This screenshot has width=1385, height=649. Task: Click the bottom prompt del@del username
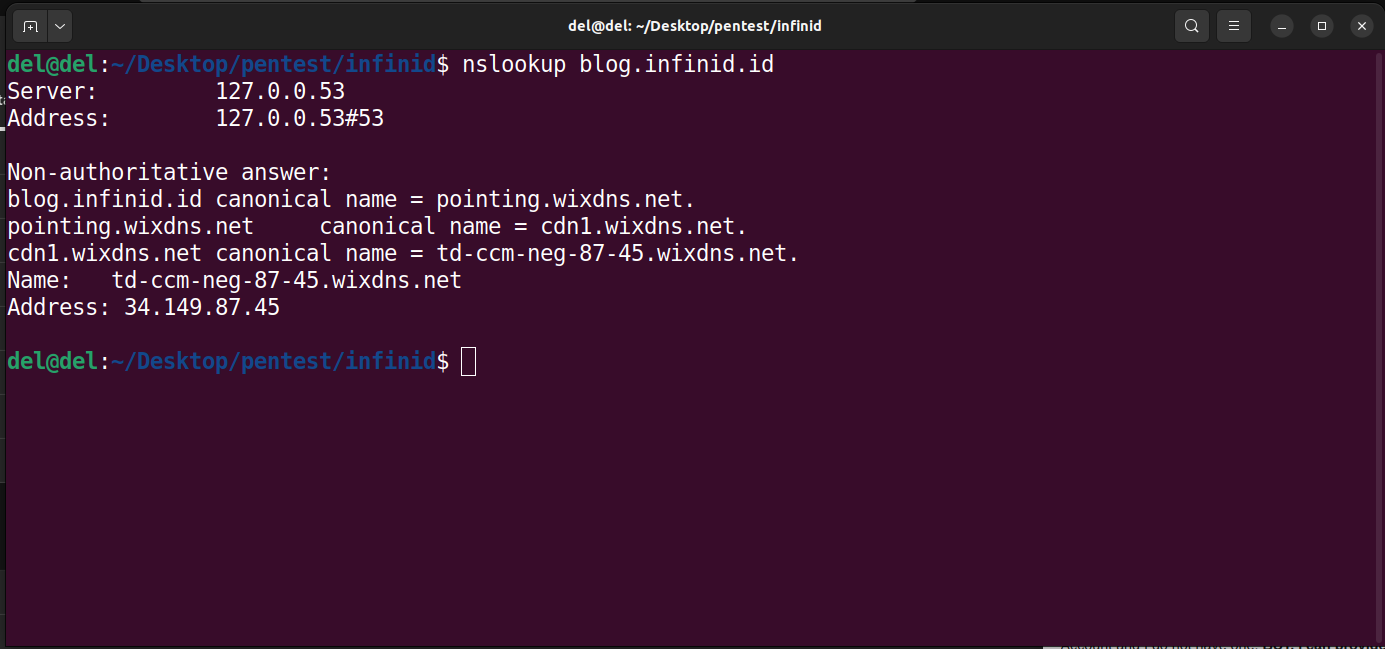tap(52, 362)
